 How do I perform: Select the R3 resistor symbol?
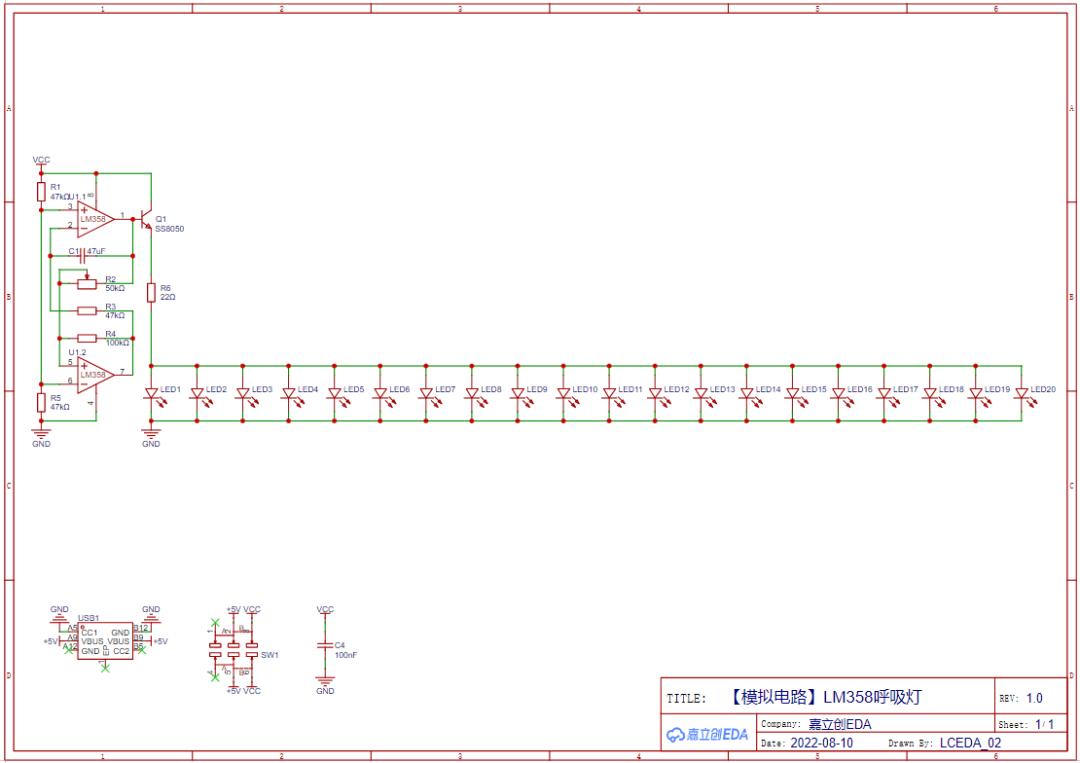coord(87,311)
